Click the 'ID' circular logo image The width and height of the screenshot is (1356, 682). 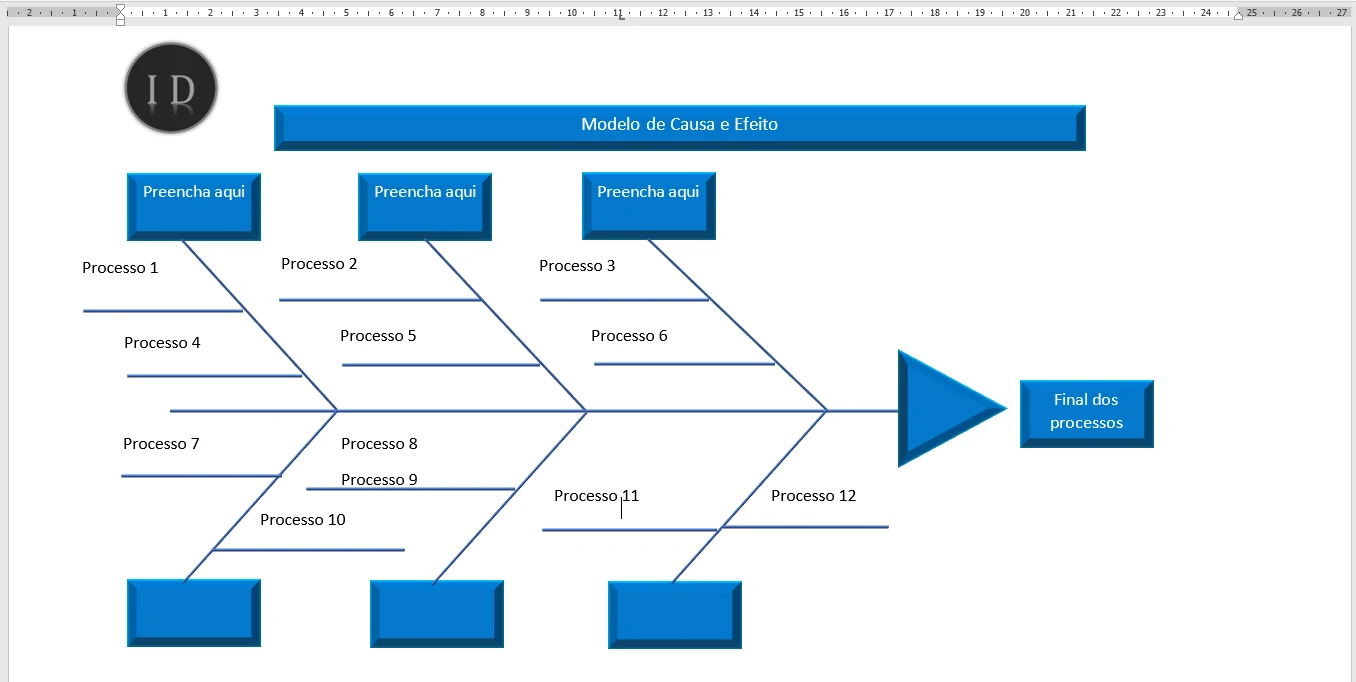170,87
